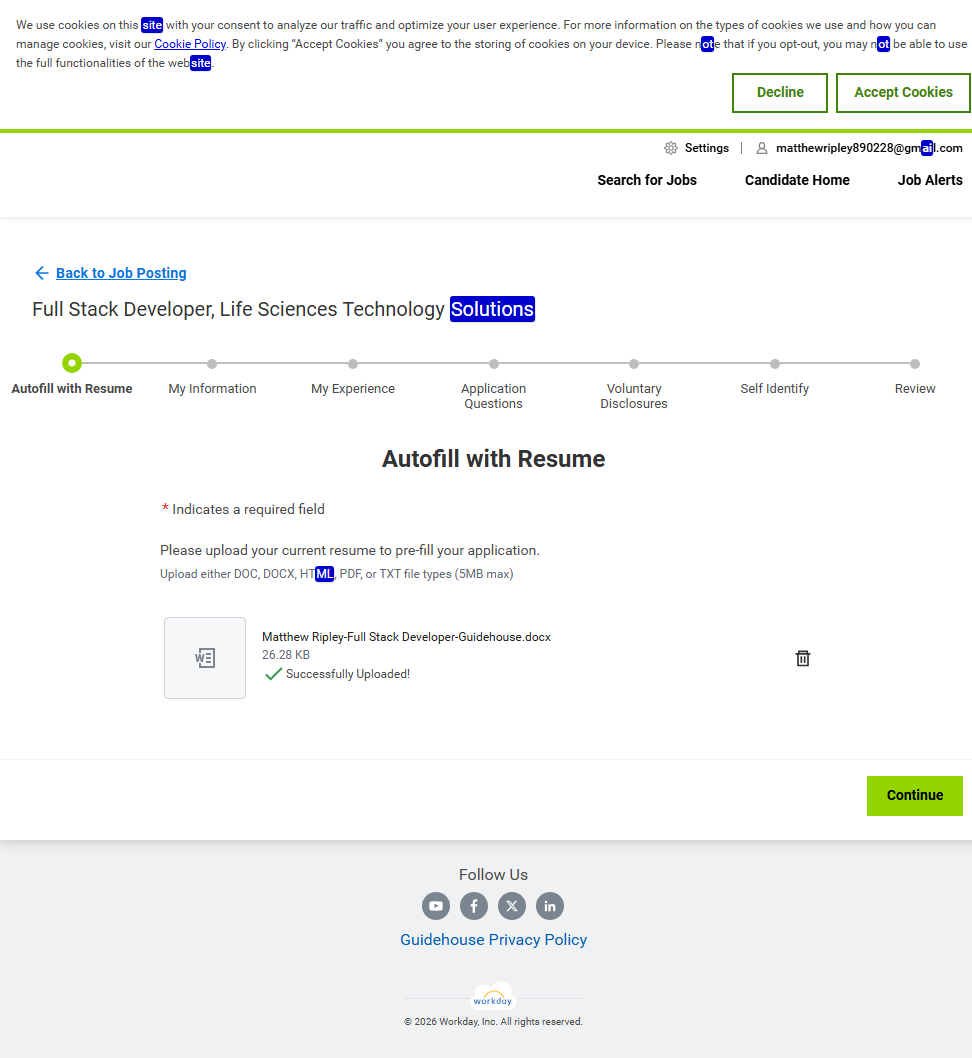Click the Word document file icon thumbnail
This screenshot has height=1058, width=972.
pos(205,658)
